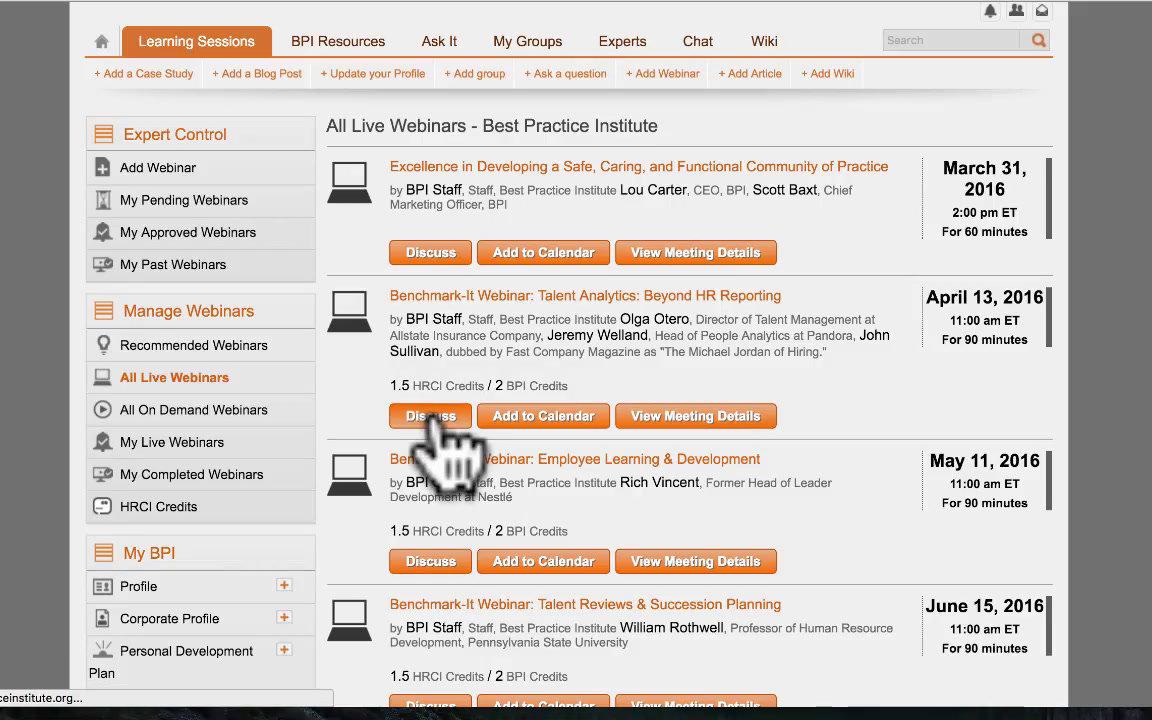Click the All Live Webinars laptop icon
This screenshot has width=1152, height=720.
pyautogui.click(x=103, y=378)
